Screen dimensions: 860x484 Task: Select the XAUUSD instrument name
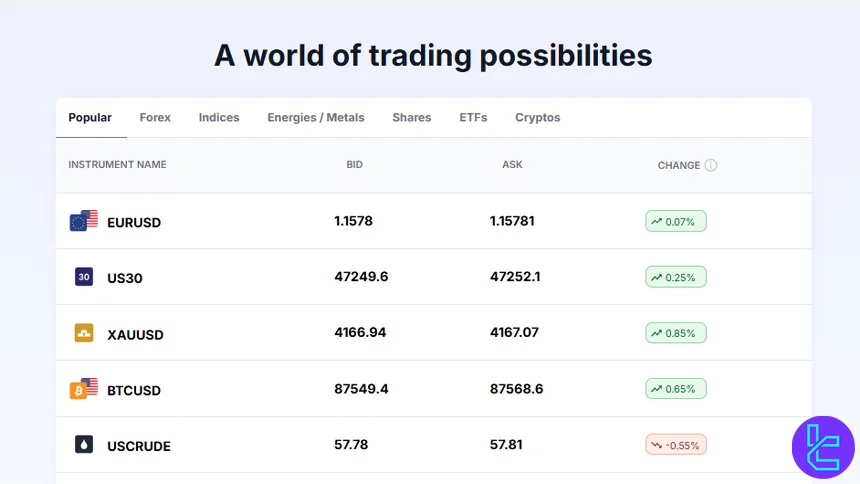click(x=135, y=334)
